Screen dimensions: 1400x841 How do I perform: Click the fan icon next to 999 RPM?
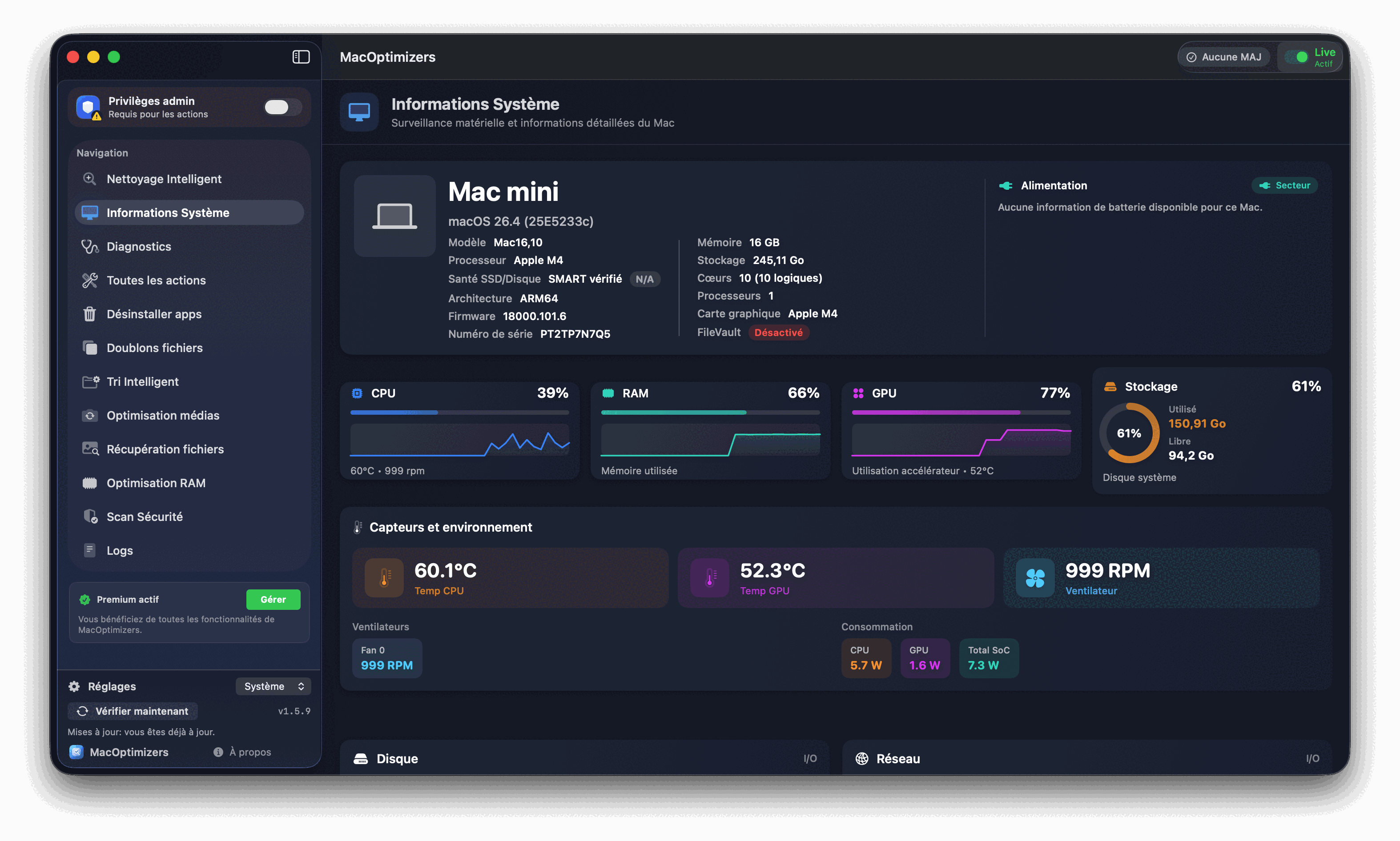pyautogui.click(x=1035, y=578)
